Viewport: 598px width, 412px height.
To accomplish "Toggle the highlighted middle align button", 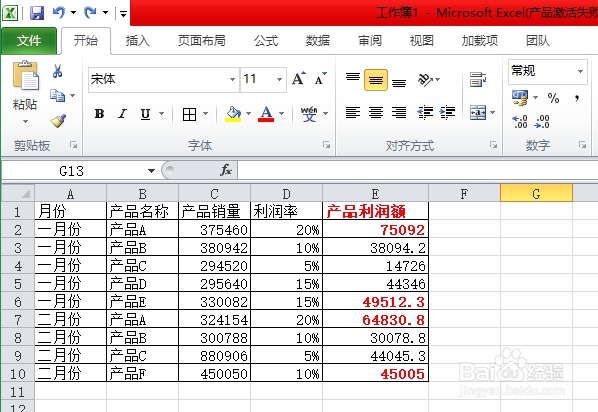I will 376,80.
